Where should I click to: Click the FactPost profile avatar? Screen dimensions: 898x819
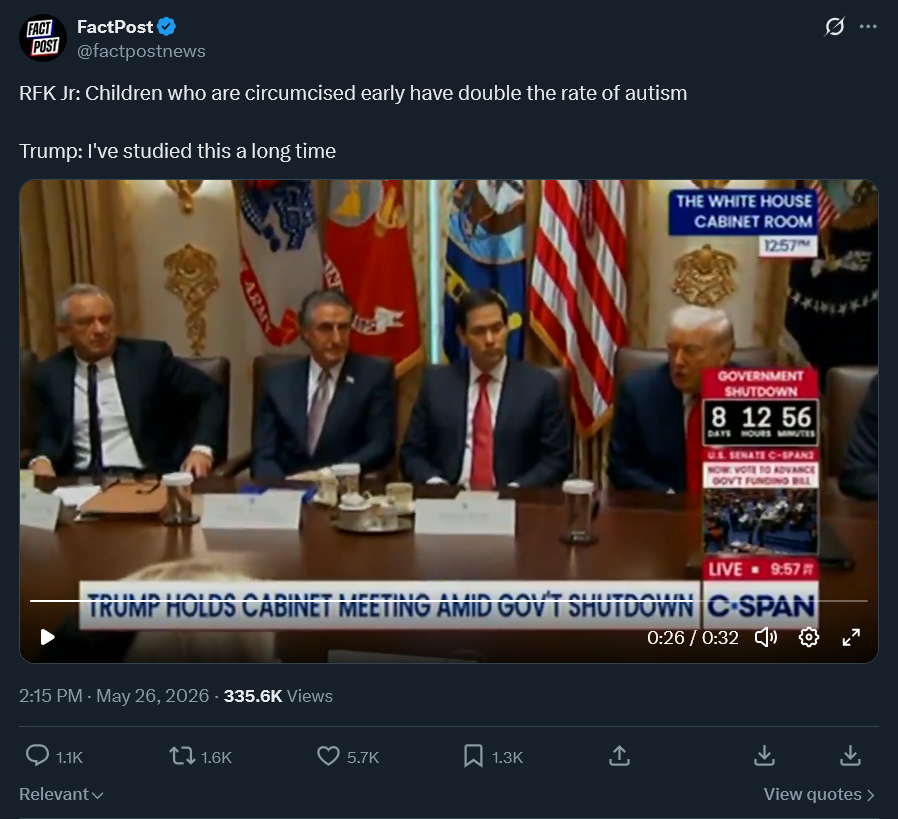pyautogui.click(x=43, y=38)
